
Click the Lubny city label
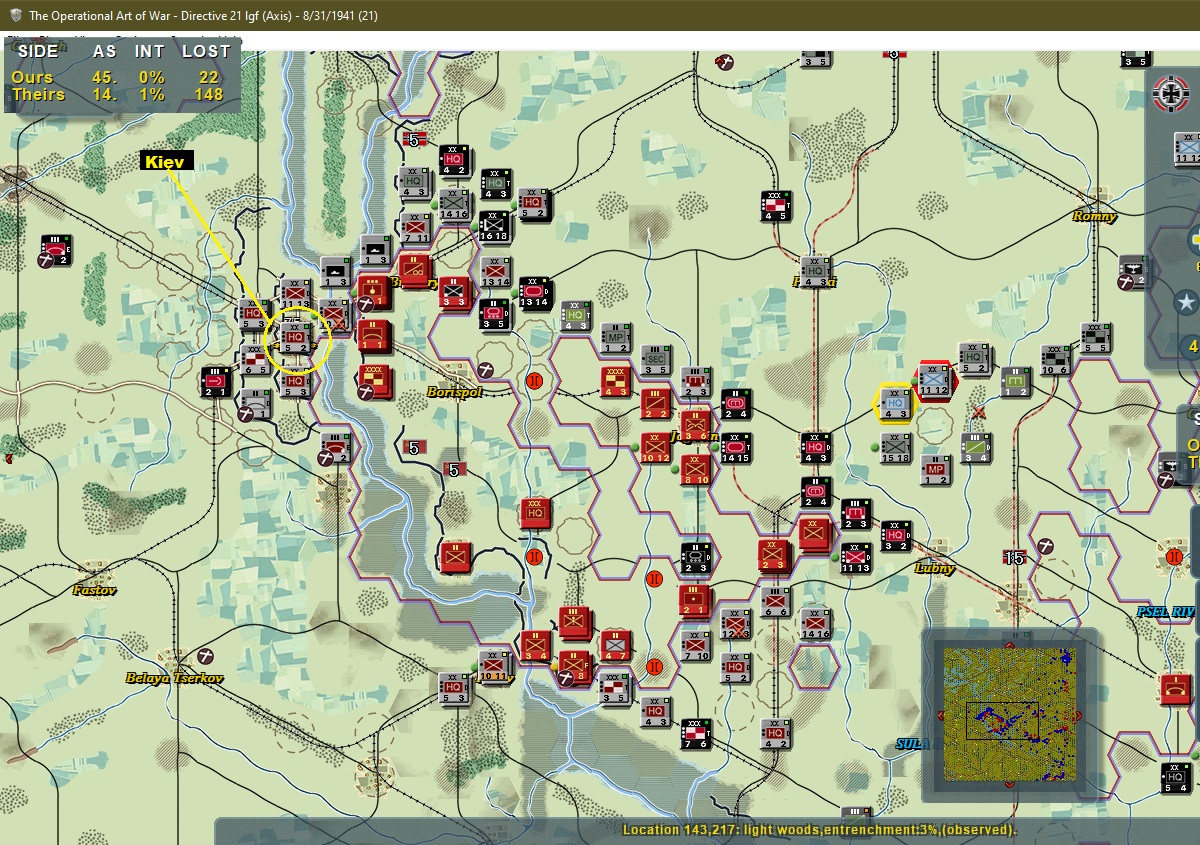(x=934, y=568)
